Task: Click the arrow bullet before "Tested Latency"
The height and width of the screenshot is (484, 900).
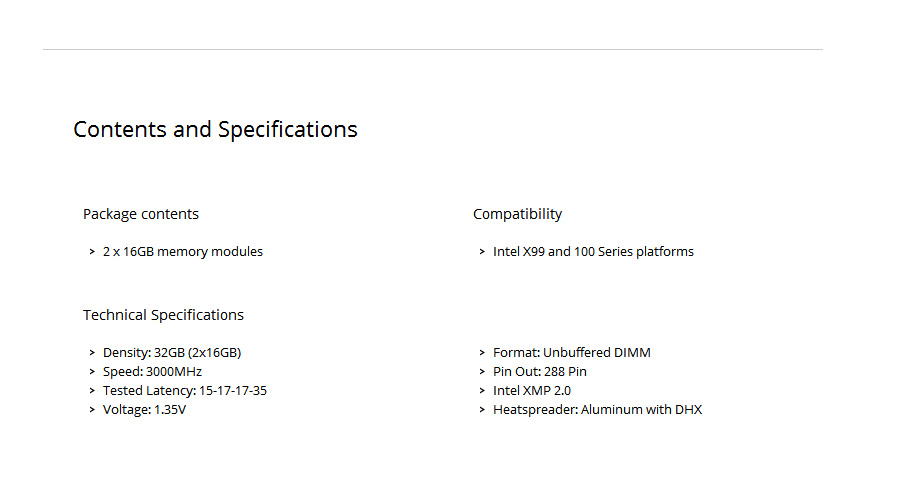Action: pyautogui.click(x=92, y=391)
